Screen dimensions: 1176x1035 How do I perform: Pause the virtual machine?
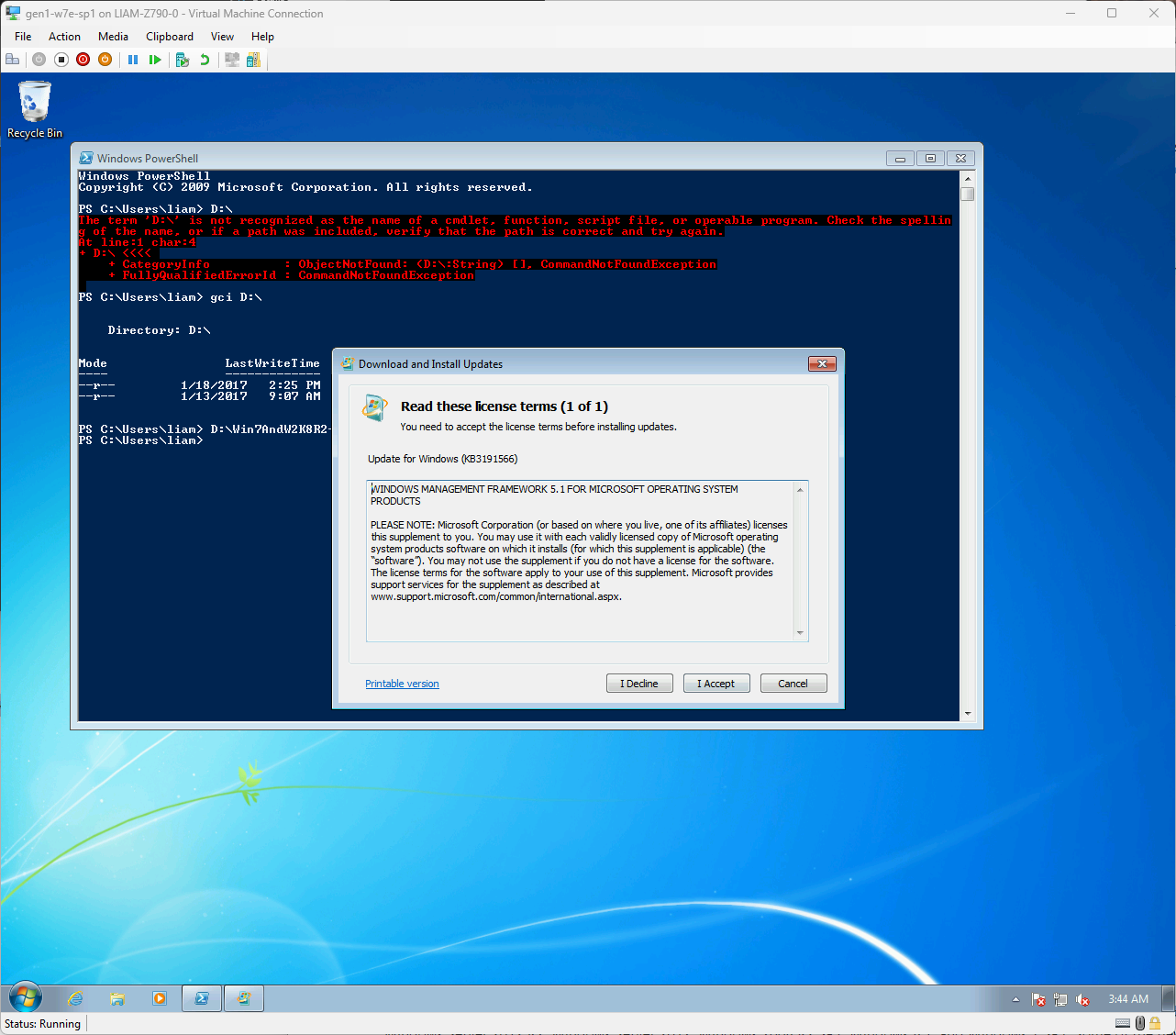133,60
